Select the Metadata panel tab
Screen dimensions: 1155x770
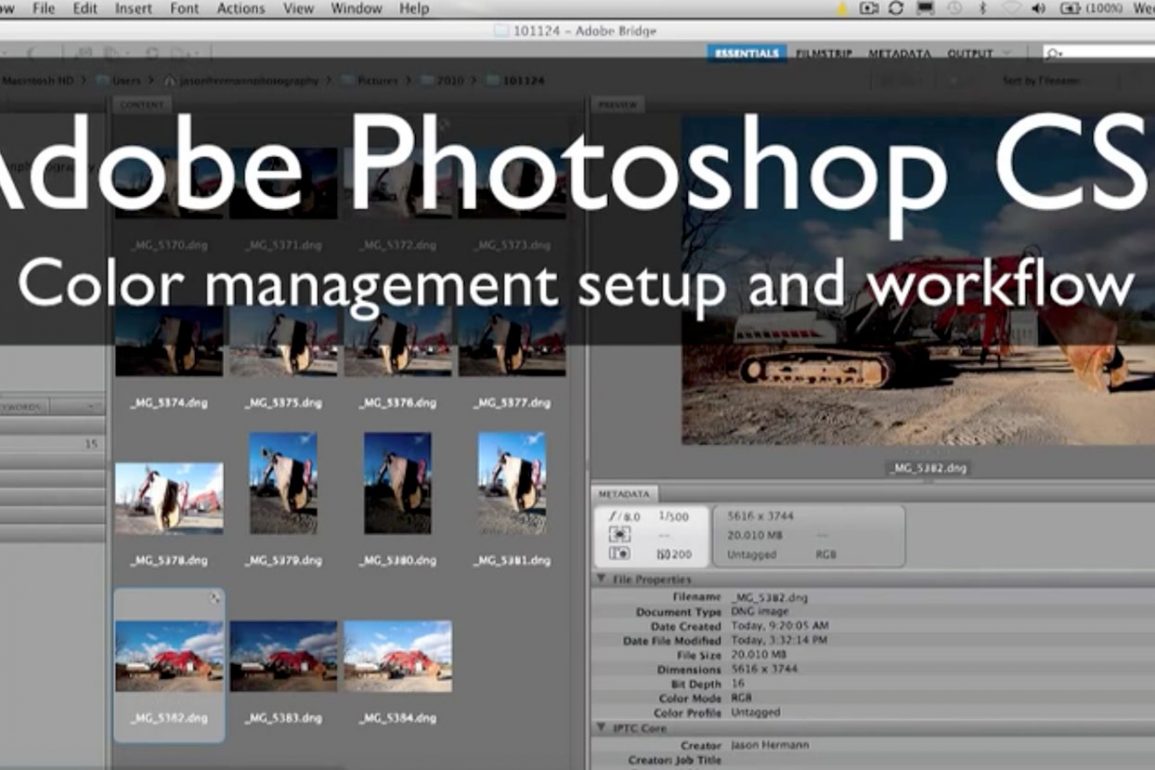624,494
